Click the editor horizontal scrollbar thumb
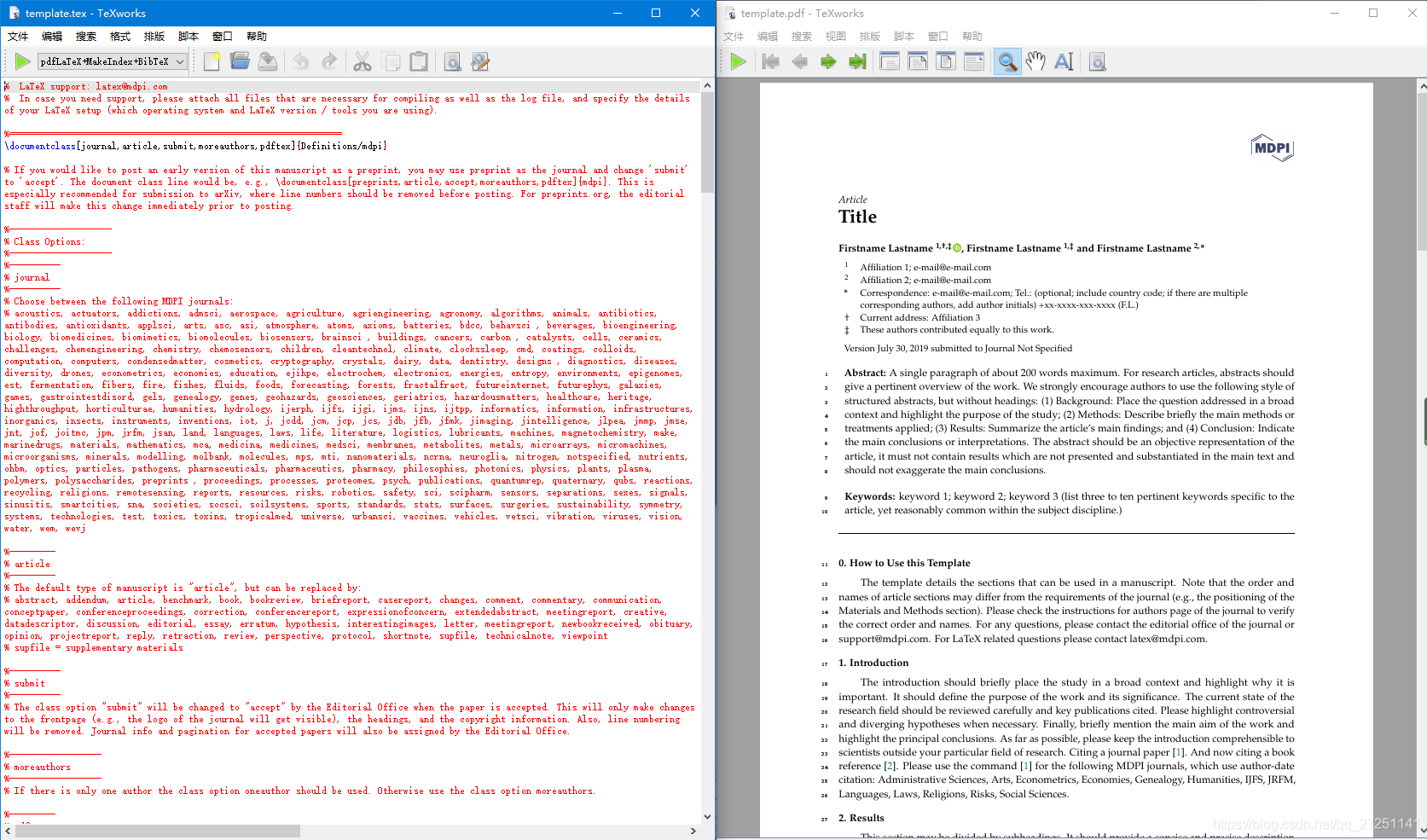Image resolution: width=1427 pixels, height=840 pixels. pos(157,831)
